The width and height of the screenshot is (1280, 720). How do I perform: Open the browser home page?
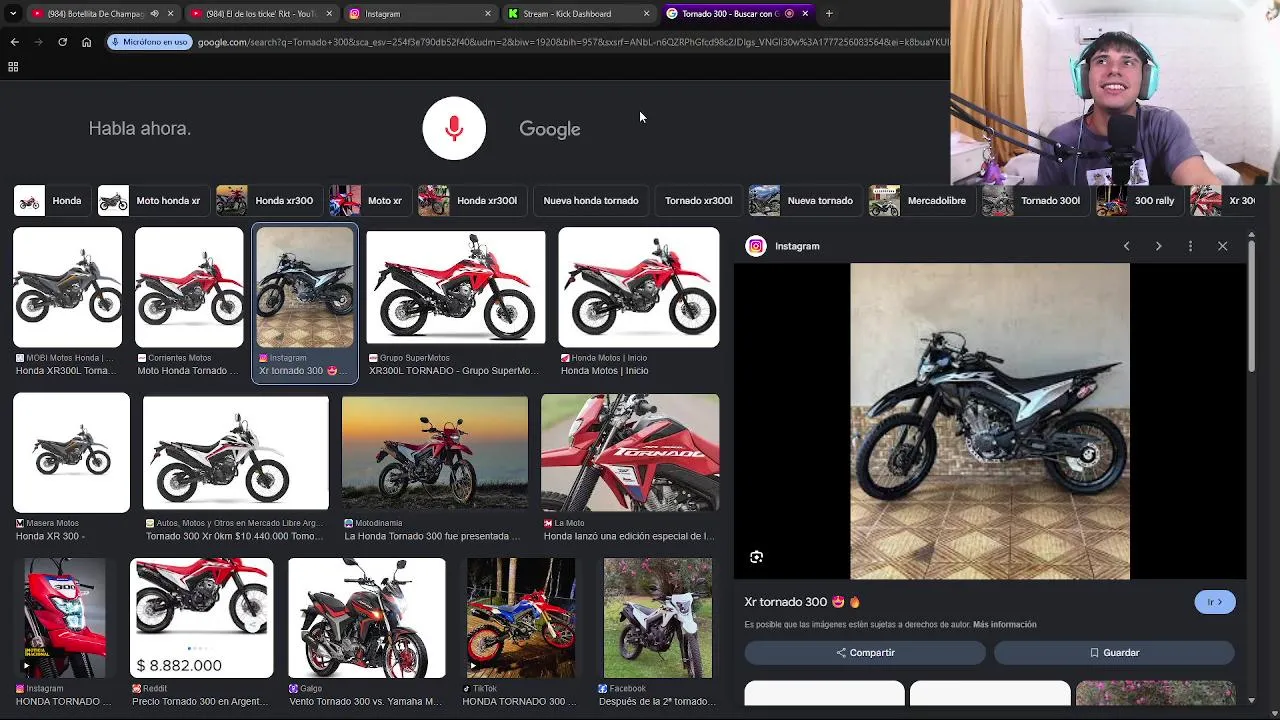(x=86, y=42)
